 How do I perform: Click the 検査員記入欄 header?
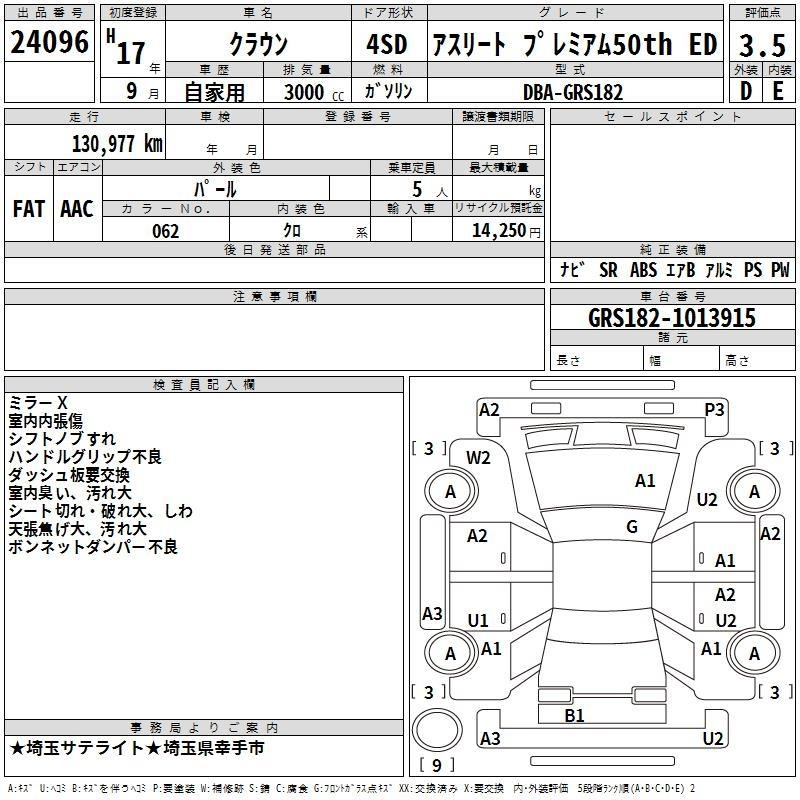(x=204, y=385)
